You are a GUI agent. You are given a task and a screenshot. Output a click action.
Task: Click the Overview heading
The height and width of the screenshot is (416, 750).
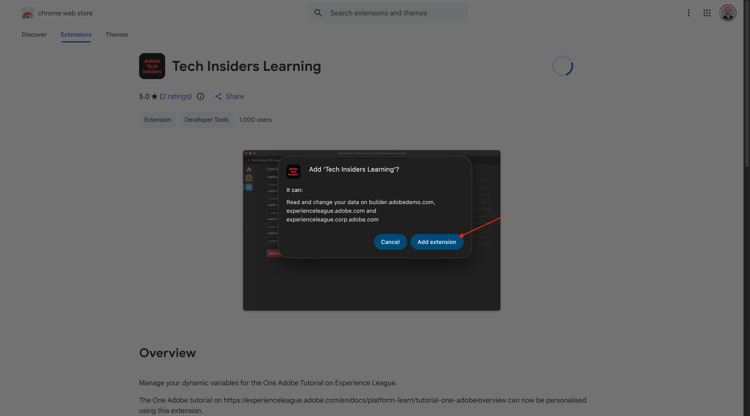(167, 353)
